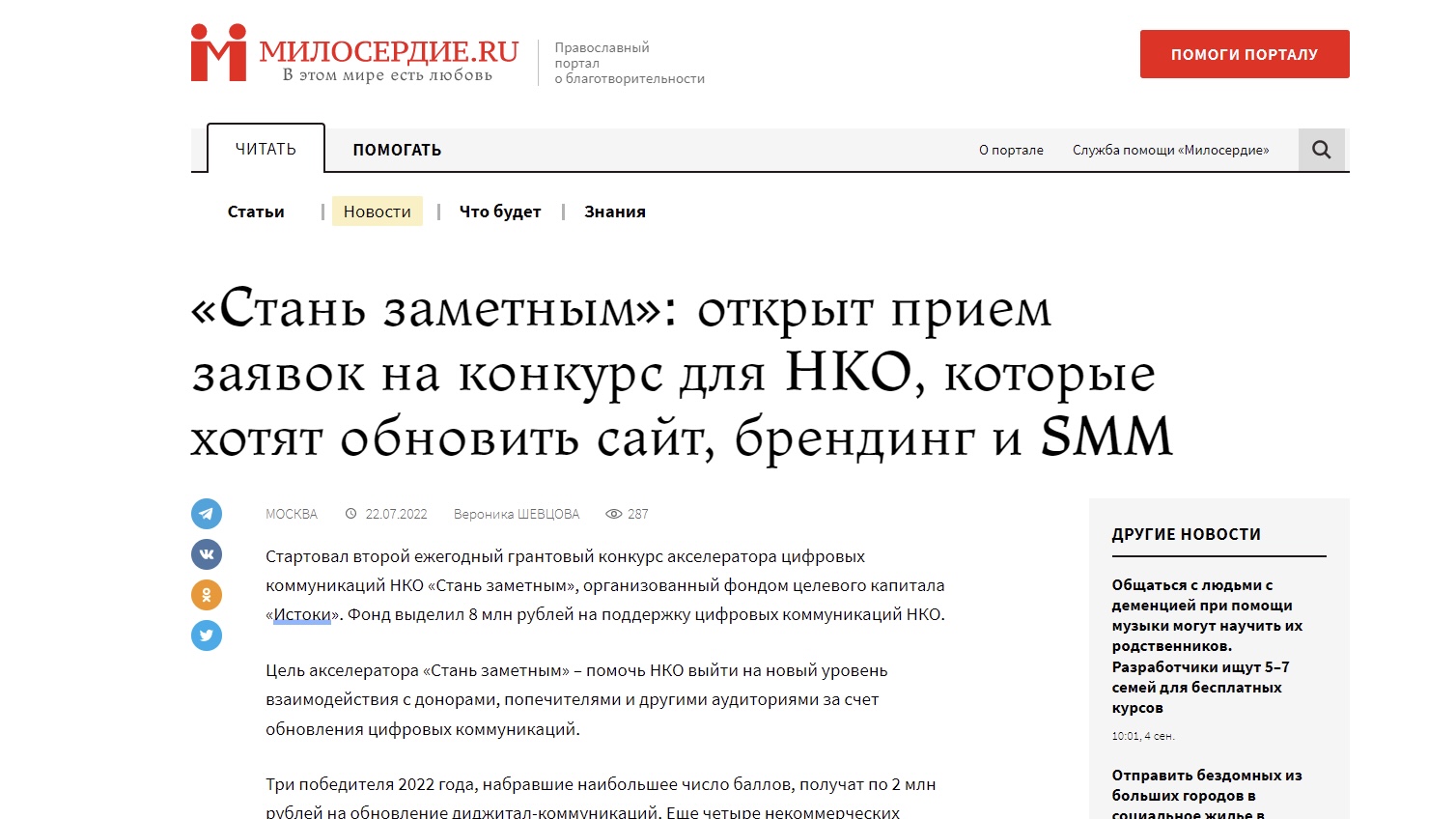Share article via VK icon
The height and width of the screenshot is (819, 1456).
coord(207,554)
